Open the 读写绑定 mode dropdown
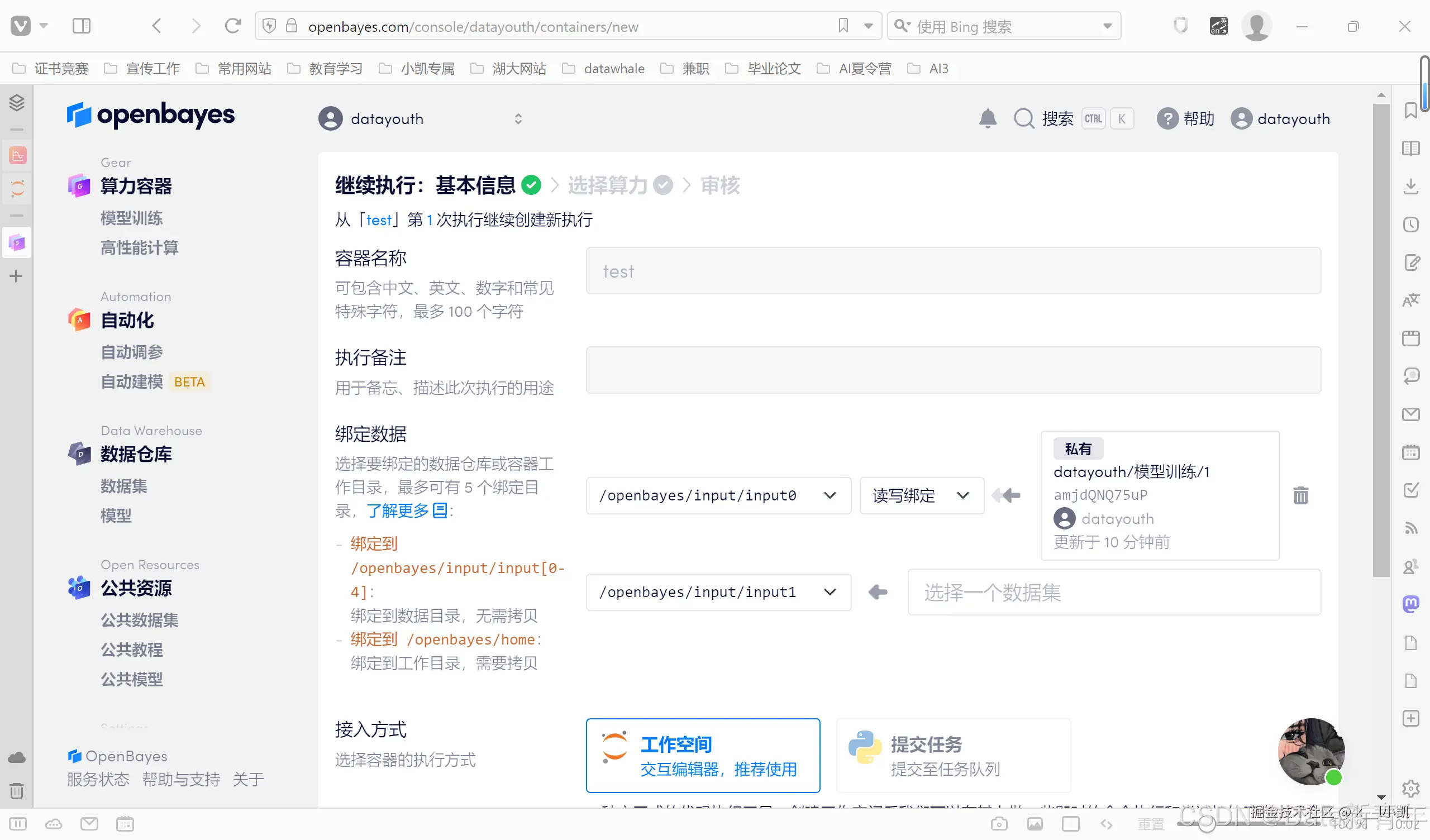The width and height of the screenshot is (1430, 840). (921, 495)
